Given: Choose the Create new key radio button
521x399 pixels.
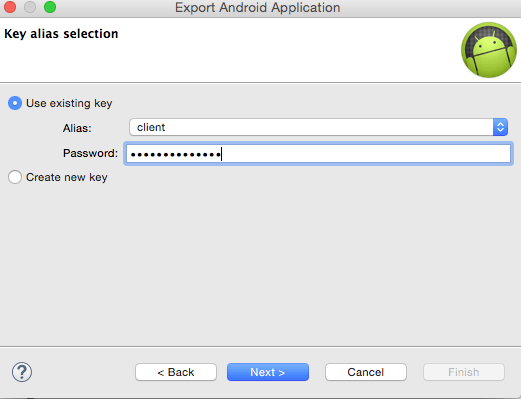Looking at the screenshot, I should [x=15, y=177].
